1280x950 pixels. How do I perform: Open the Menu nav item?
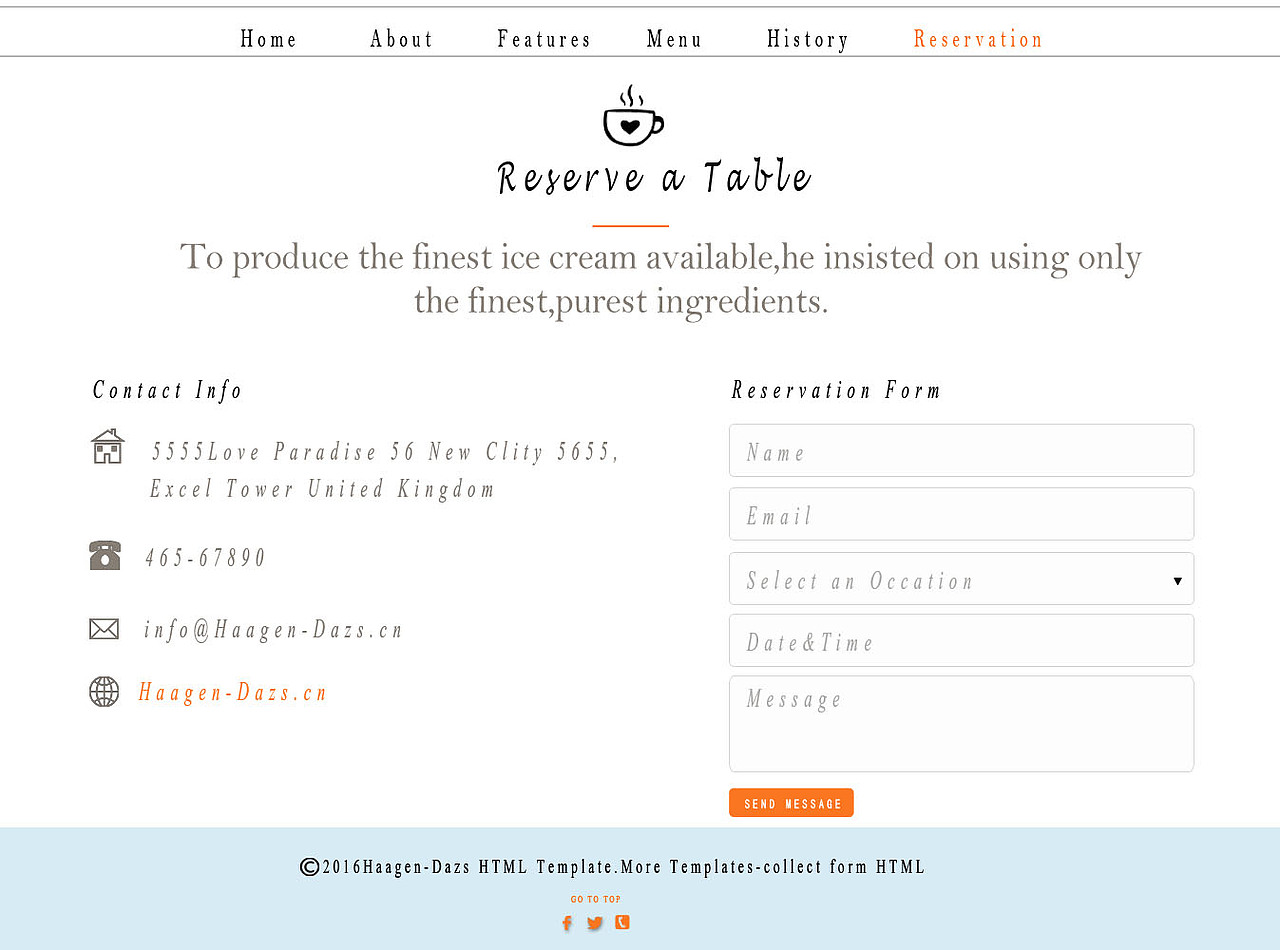tap(675, 39)
